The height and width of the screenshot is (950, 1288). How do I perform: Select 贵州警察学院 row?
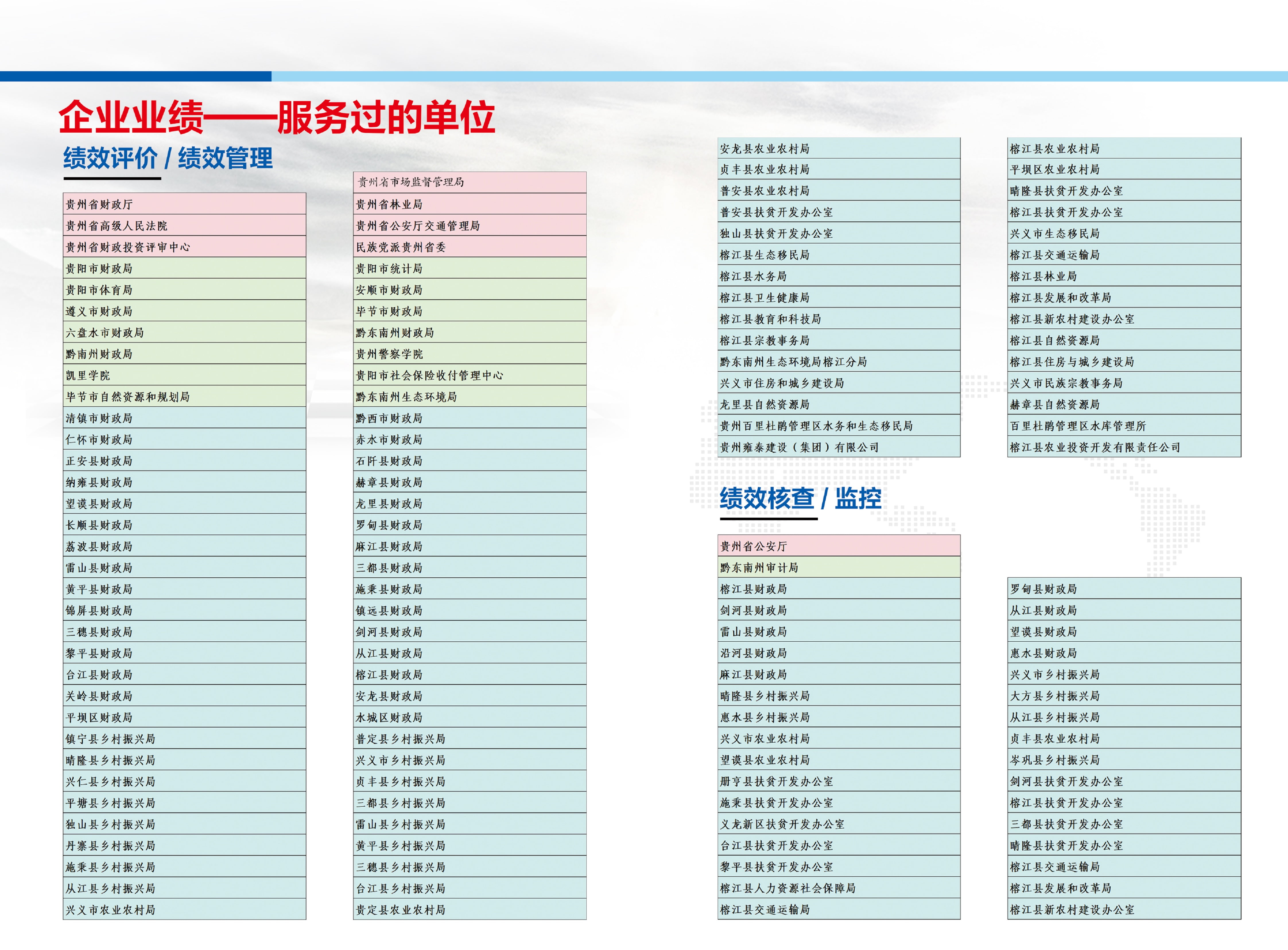tap(470, 354)
